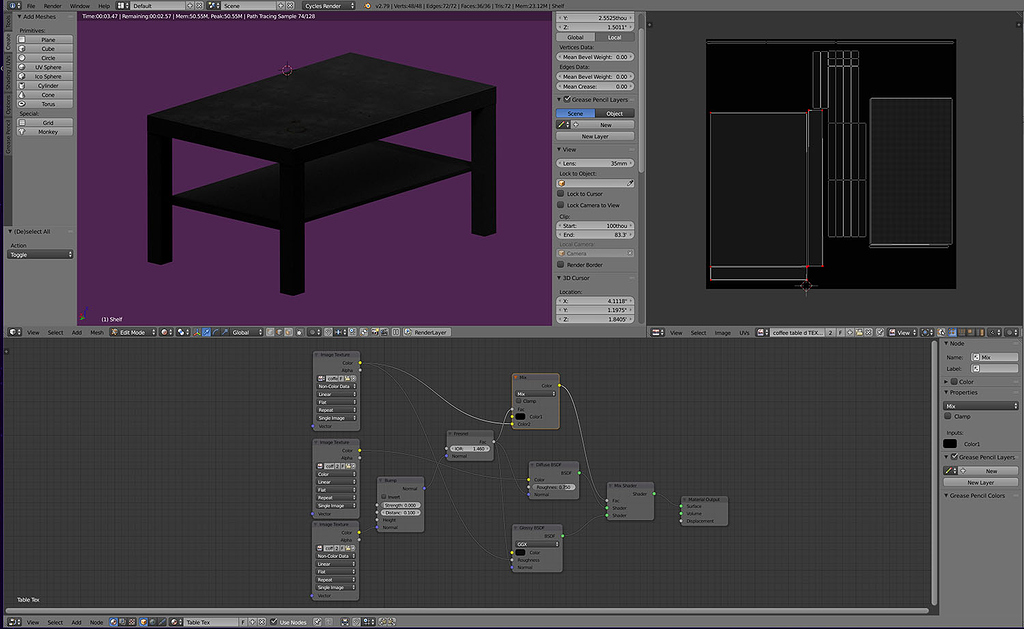
Task: Open the Edit Mode interaction dropdown
Action: [132, 332]
